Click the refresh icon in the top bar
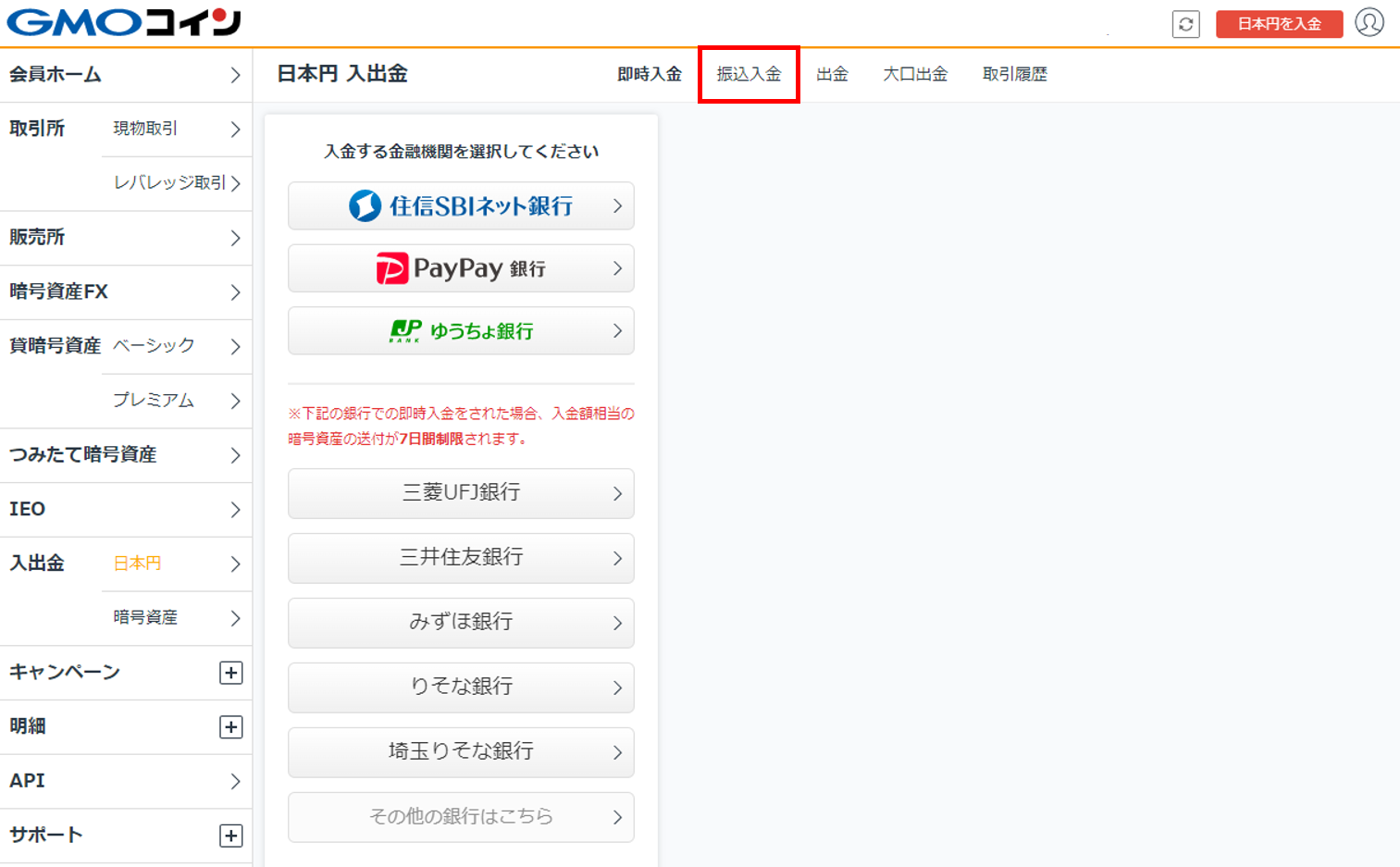1400x867 pixels. click(1186, 24)
